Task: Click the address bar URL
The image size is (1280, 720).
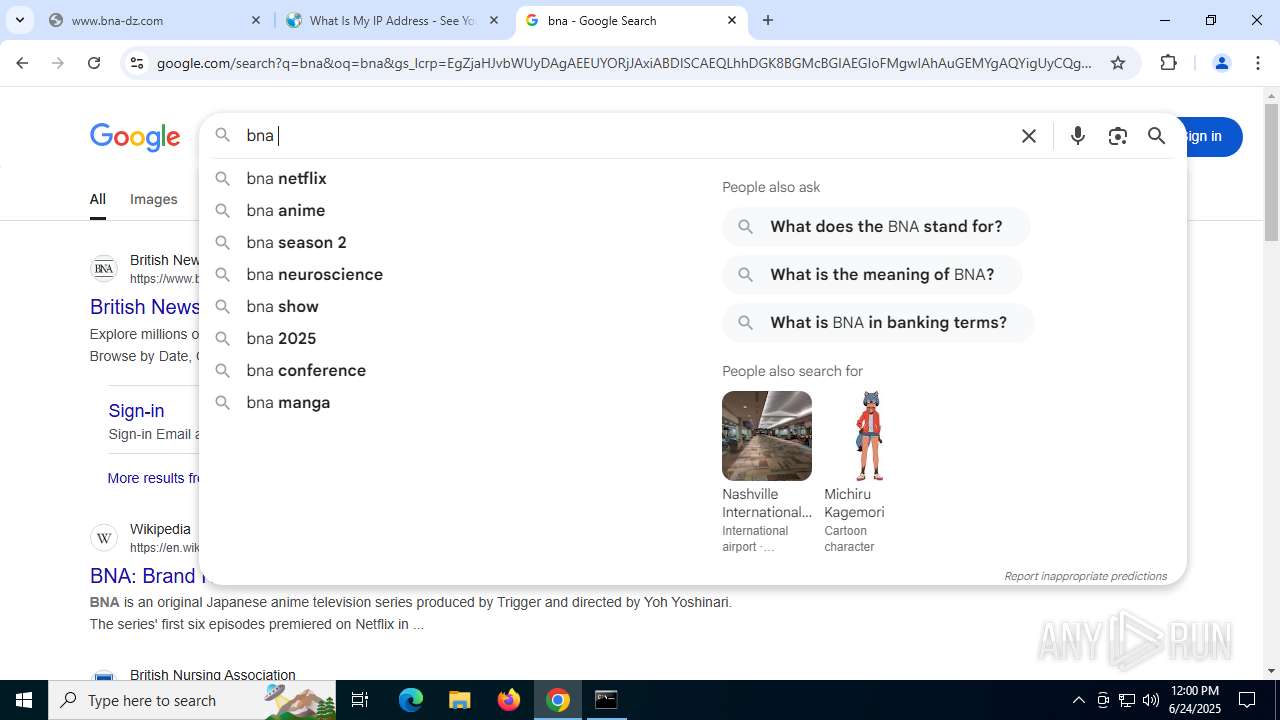Action: [624, 63]
